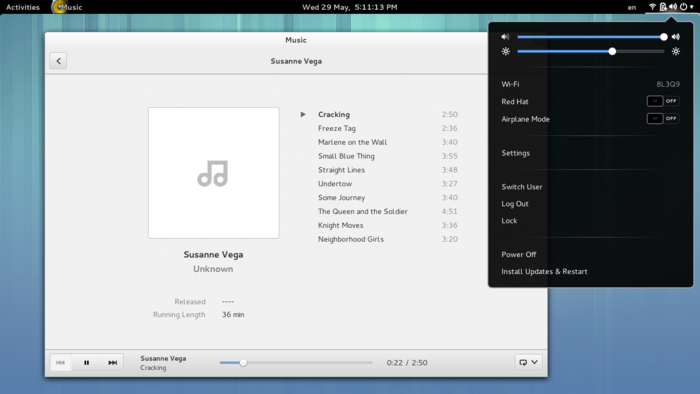Open the playback mode dropdown arrow
This screenshot has height=394, width=700.
tap(534, 362)
